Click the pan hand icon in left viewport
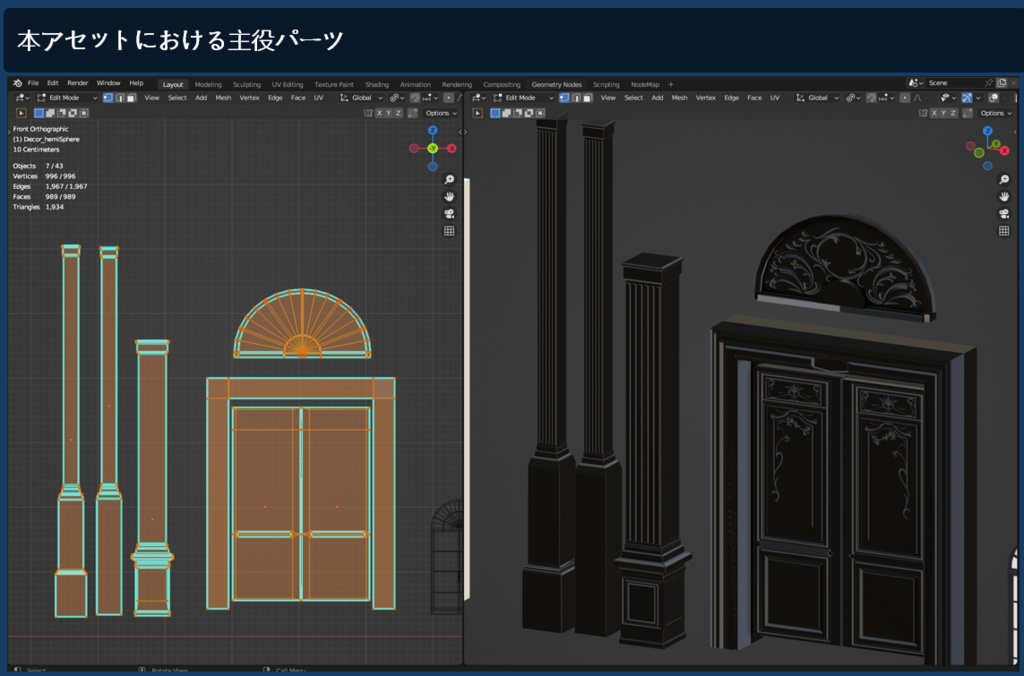Screen dimensions: 1024x676 point(449,197)
